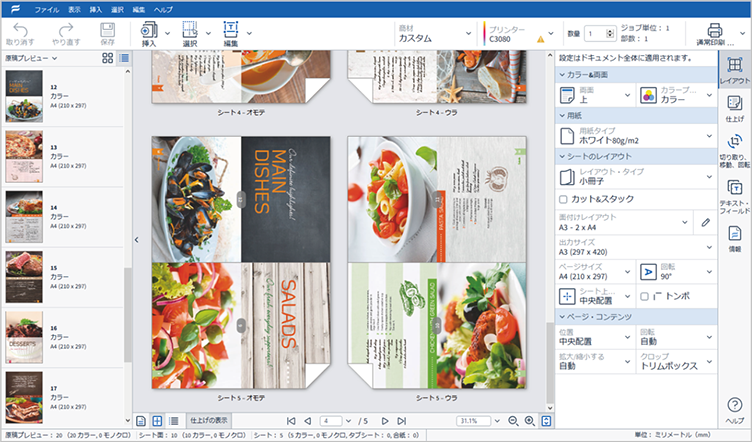Go to the last sheet

click(x=401, y=421)
